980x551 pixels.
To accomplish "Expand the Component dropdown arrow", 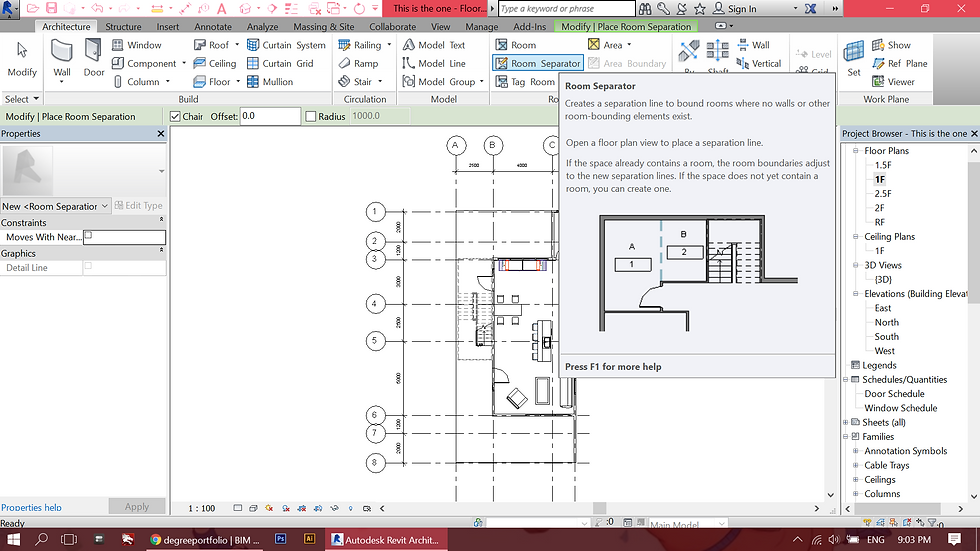I will click(x=184, y=63).
